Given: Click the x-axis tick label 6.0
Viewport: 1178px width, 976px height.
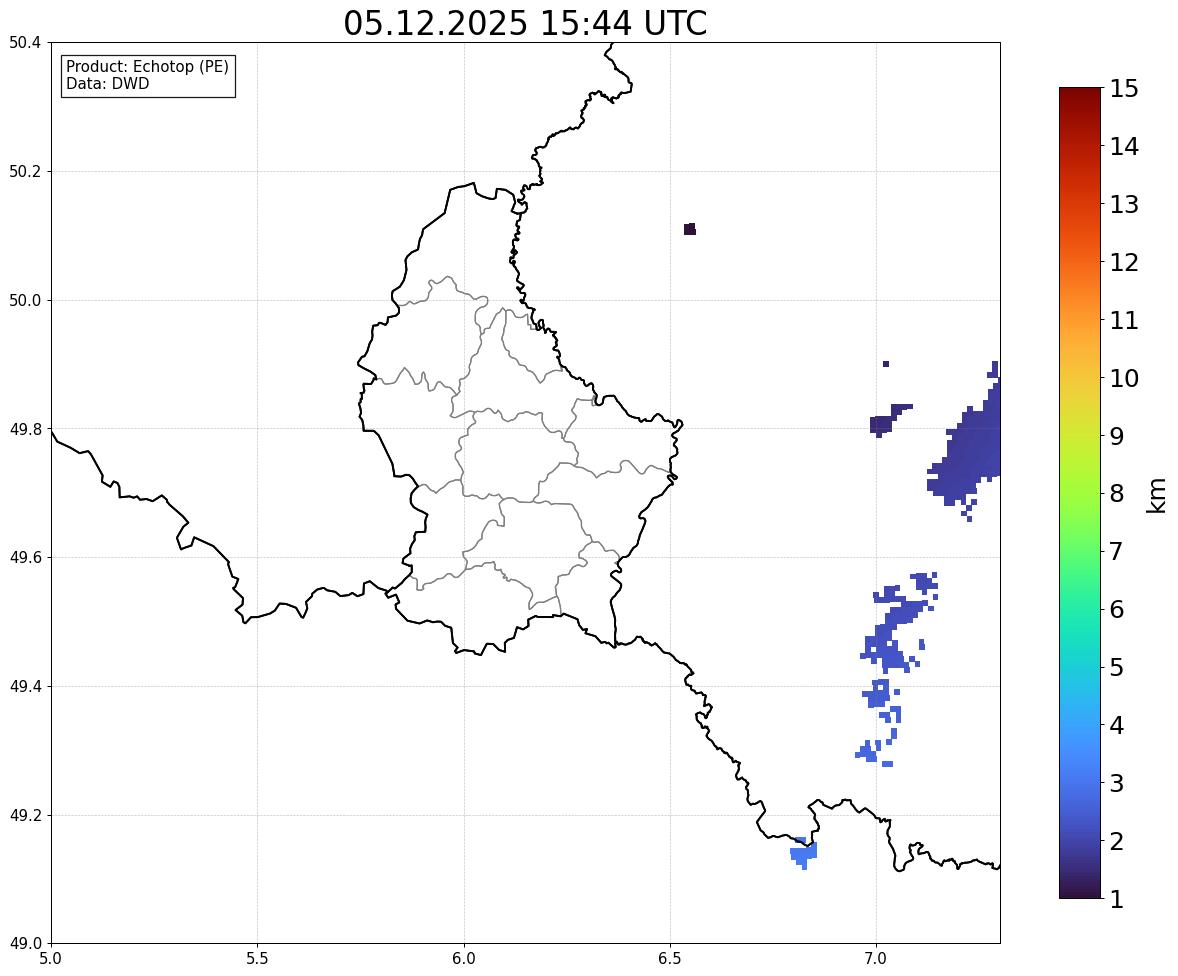Looking at the screenshot, I should tap(464, 959).
